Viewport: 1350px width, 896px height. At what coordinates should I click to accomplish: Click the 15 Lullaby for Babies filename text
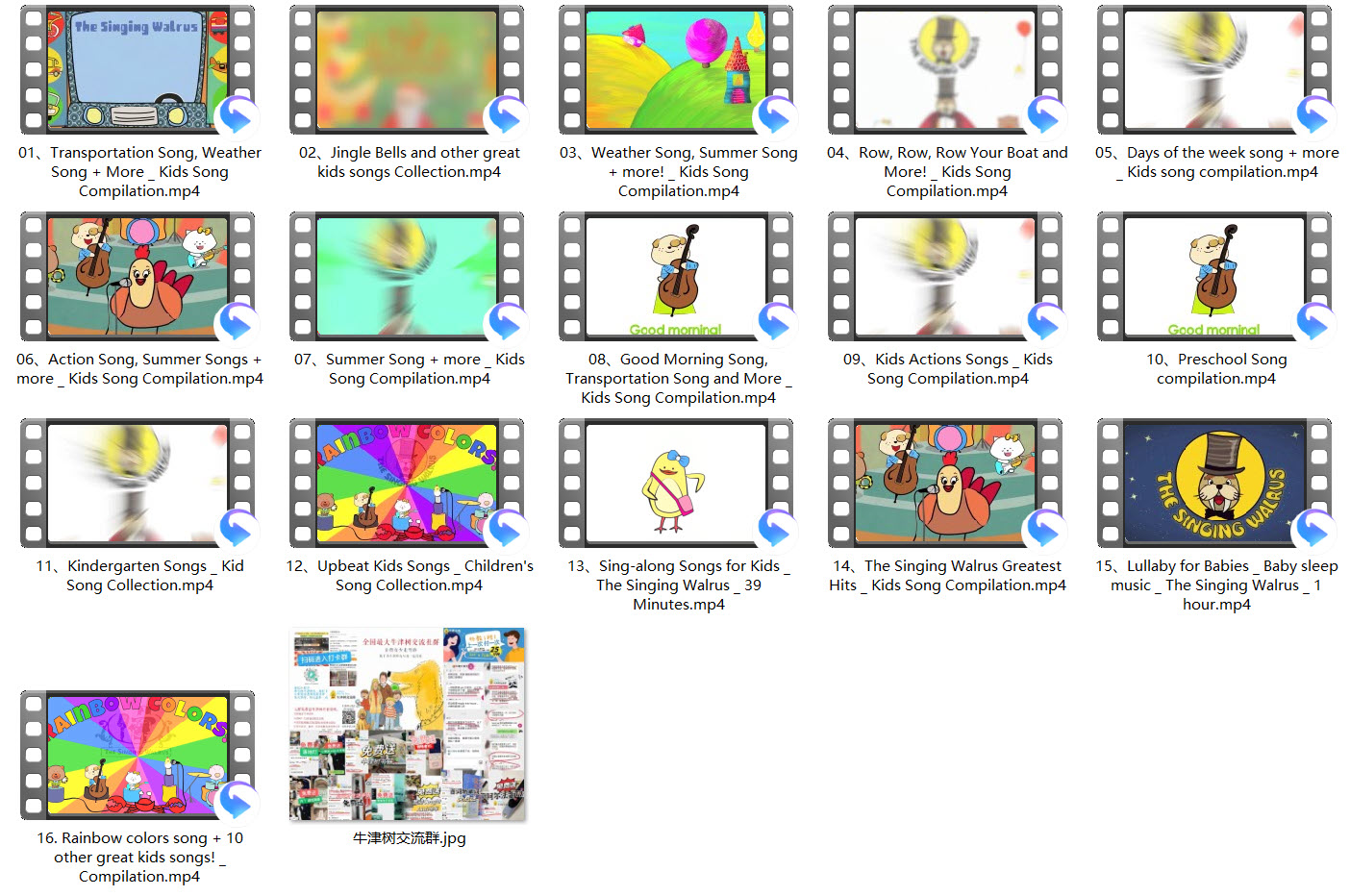pyautogui.click(x=1216, y=585)
